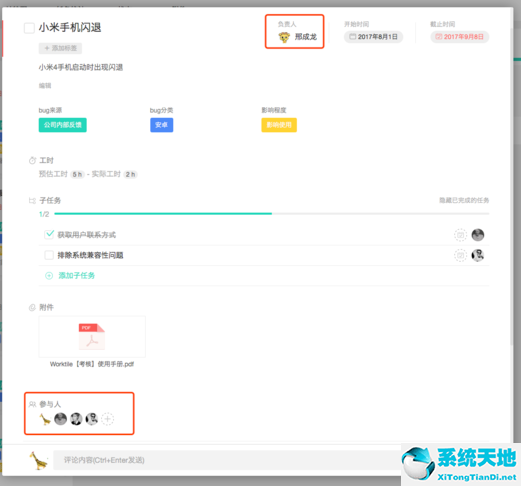Screen dimensions: 521x486
Task: Check subtask 排除系统兼容性问题
Action: pyautogui.click(x=49, y=255)
